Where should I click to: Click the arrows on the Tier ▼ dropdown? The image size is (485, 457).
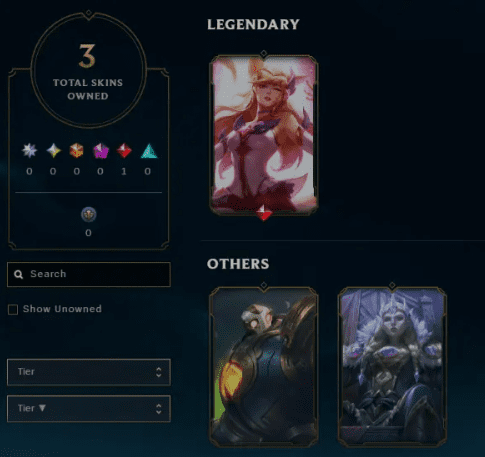tap(159, 409)
